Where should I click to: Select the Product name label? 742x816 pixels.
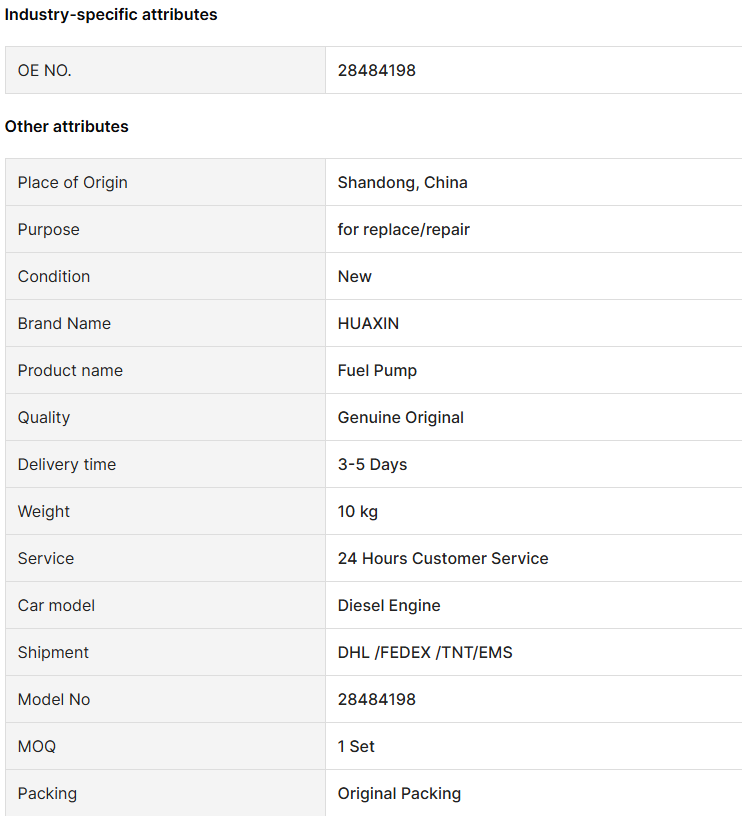click(x=70, y=371)
